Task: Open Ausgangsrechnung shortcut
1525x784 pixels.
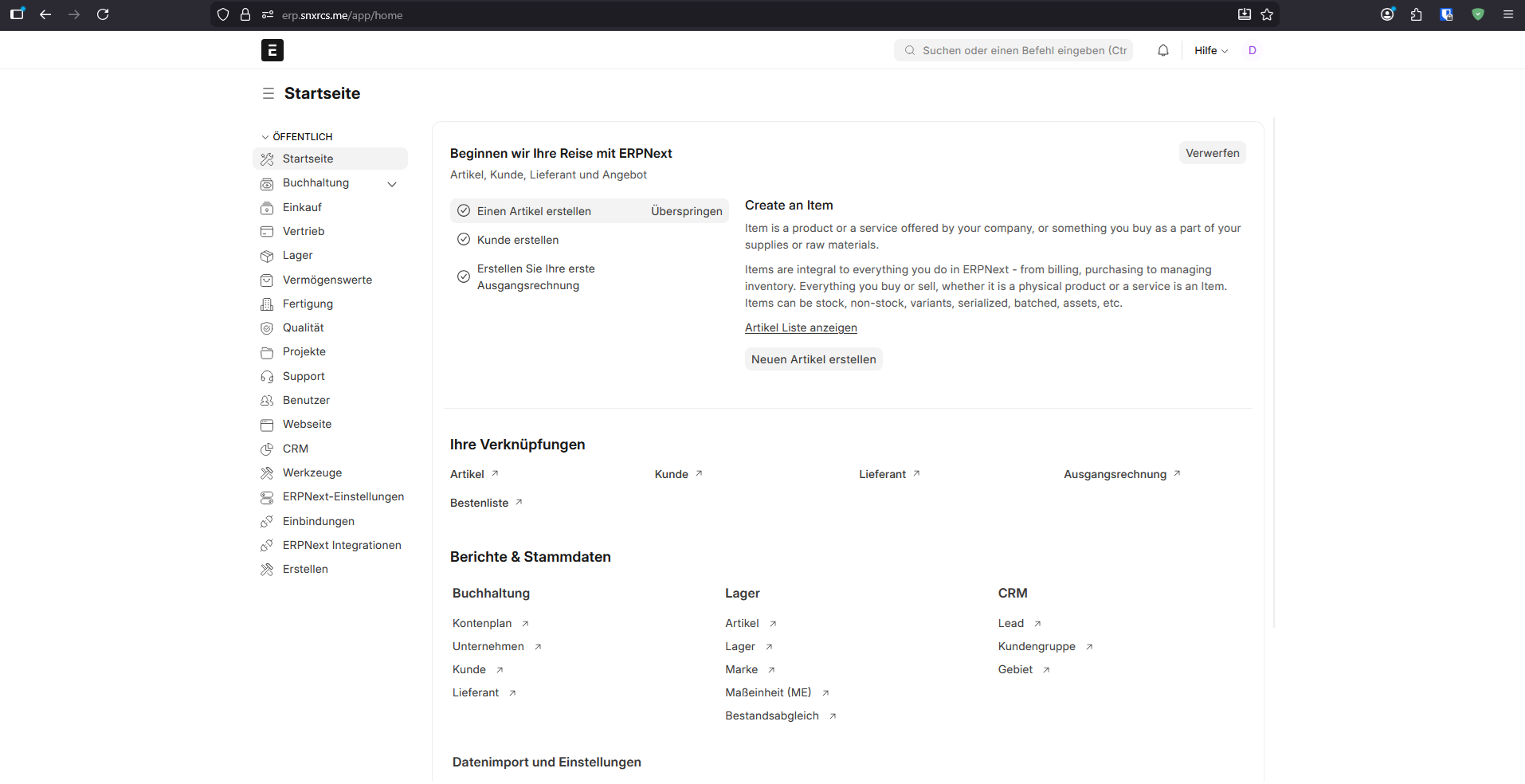Action: pyautogui.click(x=1122, y=474)
